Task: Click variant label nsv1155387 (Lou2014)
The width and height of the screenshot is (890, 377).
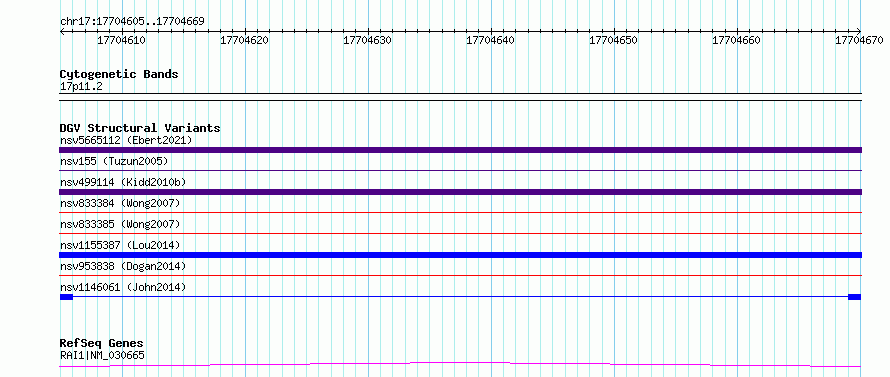Action: [120, 245]
